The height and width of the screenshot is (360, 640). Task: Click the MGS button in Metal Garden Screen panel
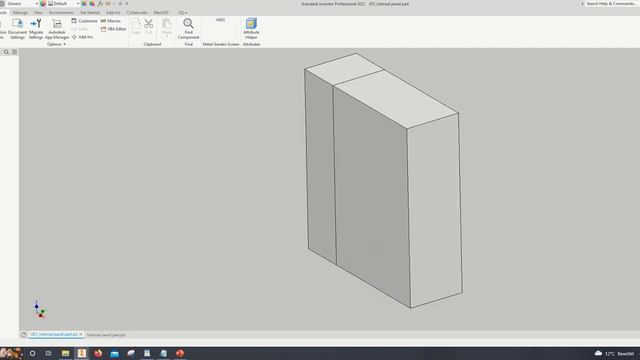pos(220,20)
